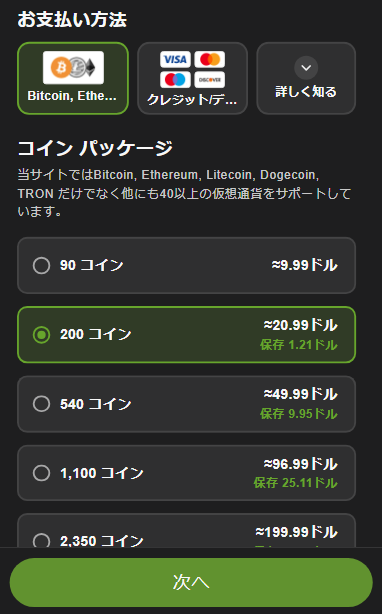Click the ≈96.99ドル package row
The width and height of the screenshot is (382, 614).
tap(186, 473)
